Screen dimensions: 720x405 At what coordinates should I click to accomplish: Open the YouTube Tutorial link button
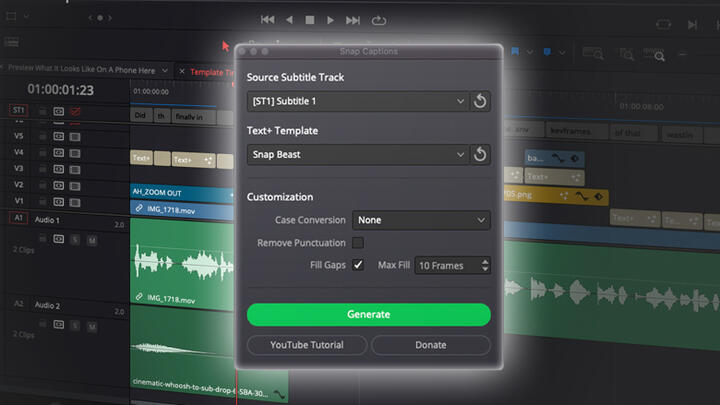pyautogui.click(x=306, y=345)
